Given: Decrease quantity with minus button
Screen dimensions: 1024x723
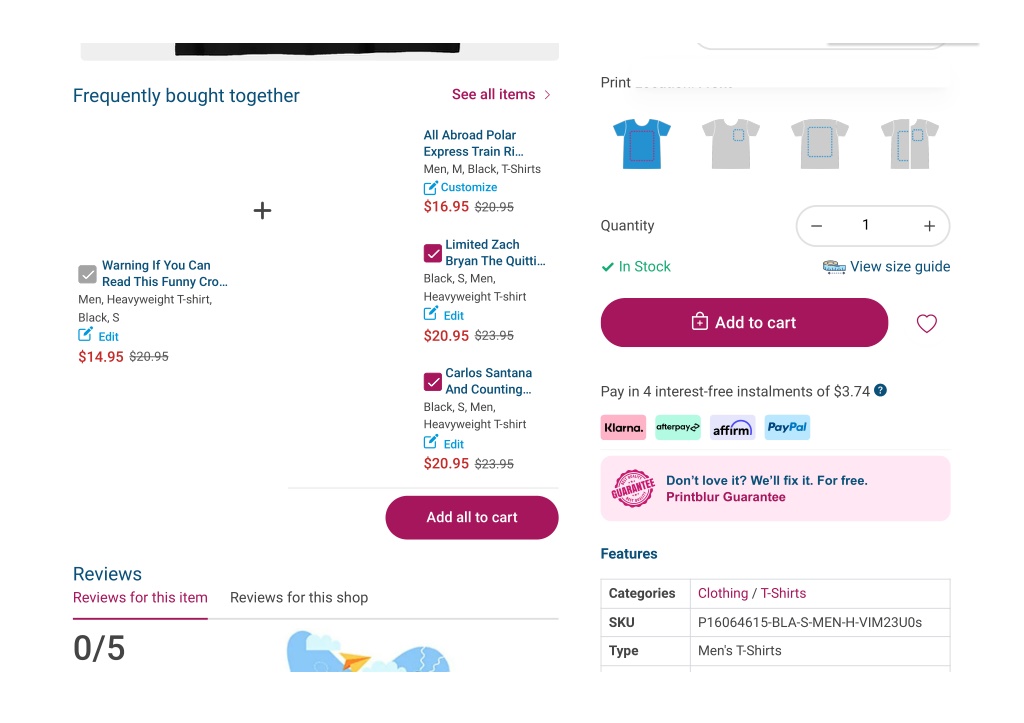Looking at the screenshot, I should (x=816, y=226).
